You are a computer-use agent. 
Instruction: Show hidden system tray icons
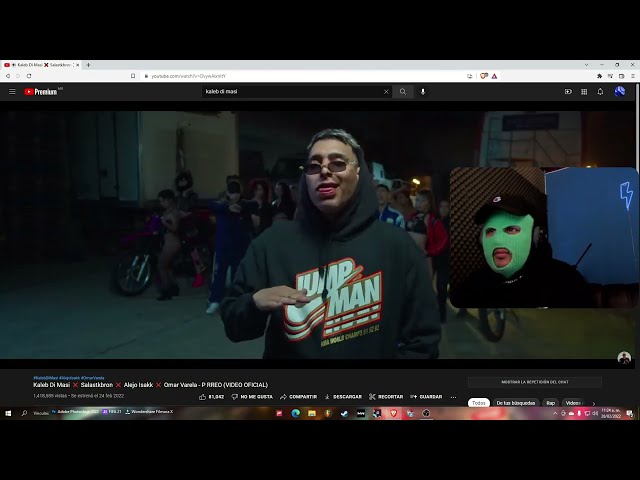coord(555,413)
